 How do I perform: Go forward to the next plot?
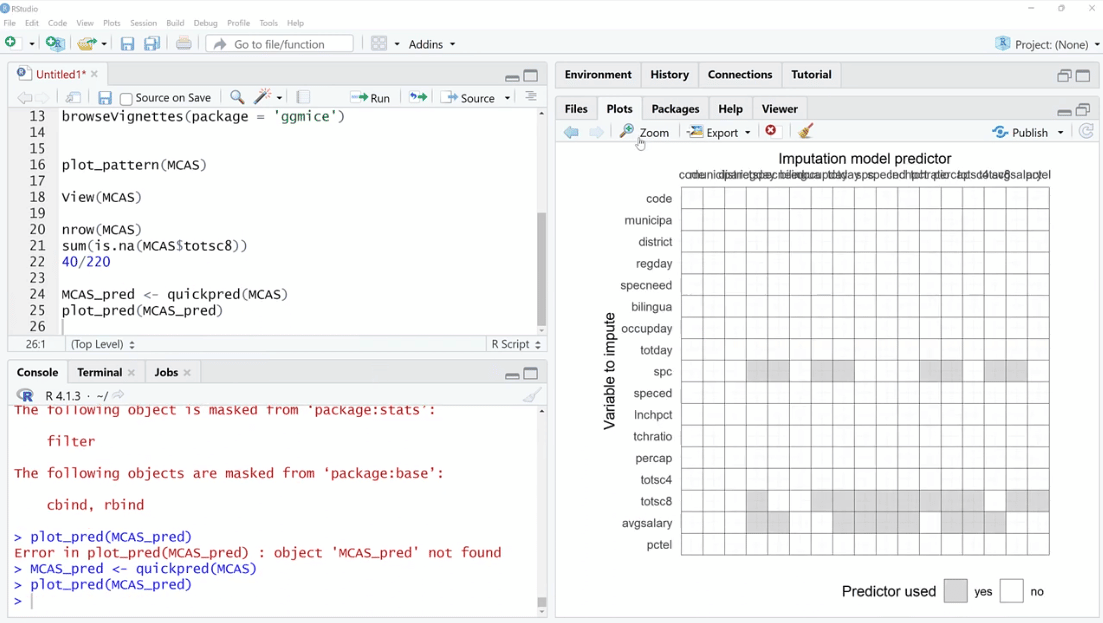[597, 132]
